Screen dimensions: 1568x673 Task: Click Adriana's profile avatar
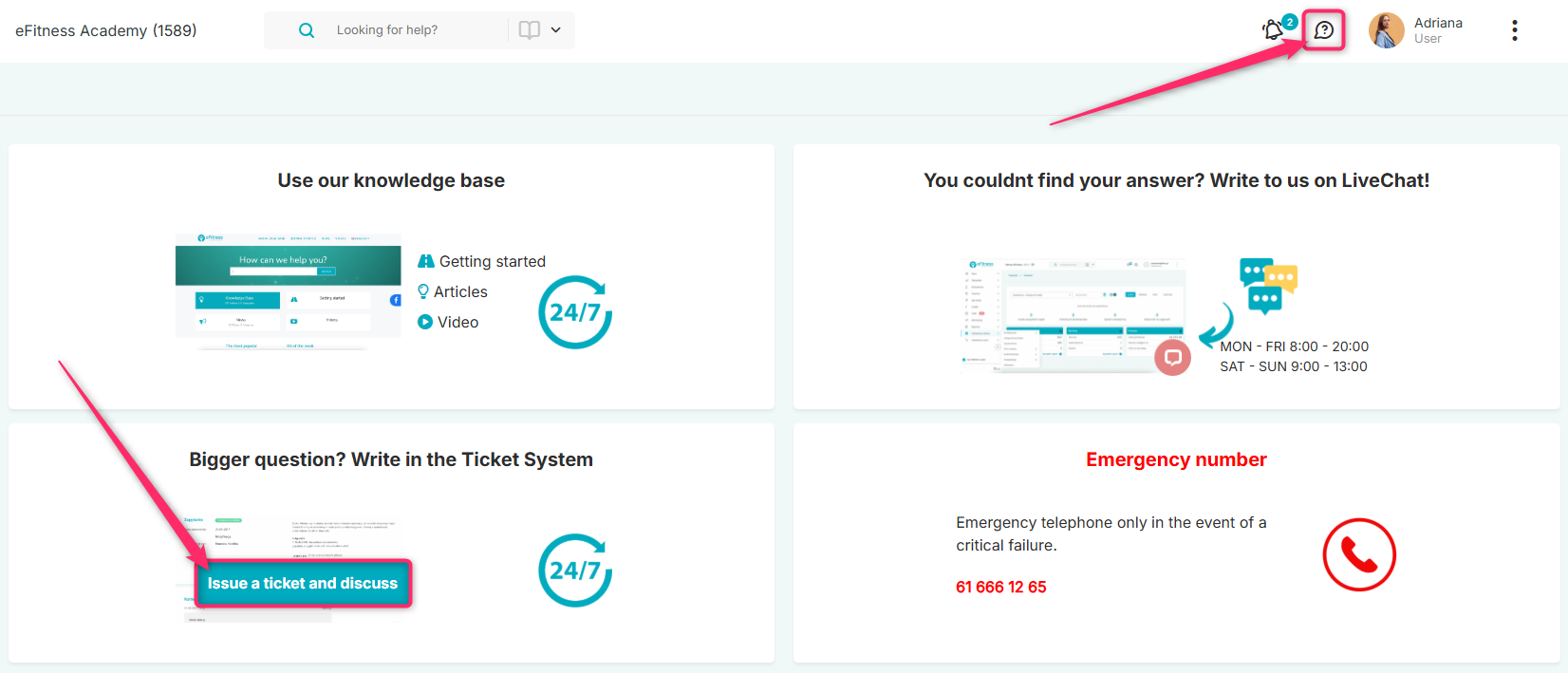pos(1386,30)
